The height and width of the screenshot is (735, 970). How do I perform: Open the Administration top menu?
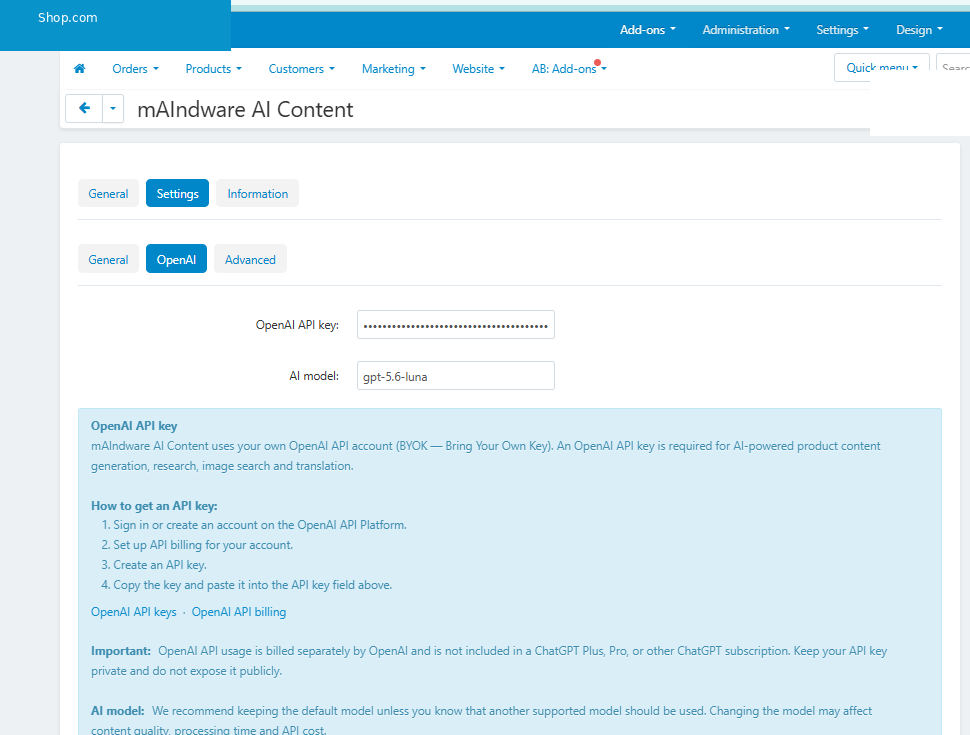(746, 30)
